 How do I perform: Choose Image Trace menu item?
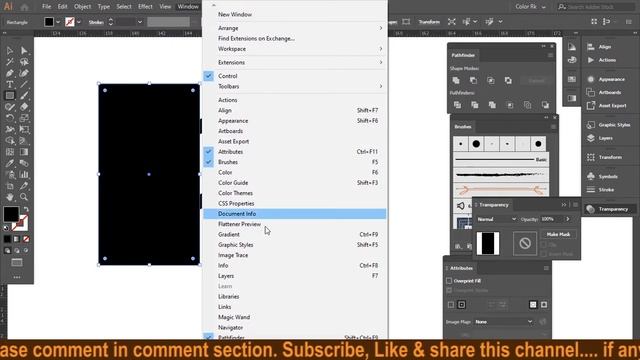pyautogui.click(x=295, y=255)
